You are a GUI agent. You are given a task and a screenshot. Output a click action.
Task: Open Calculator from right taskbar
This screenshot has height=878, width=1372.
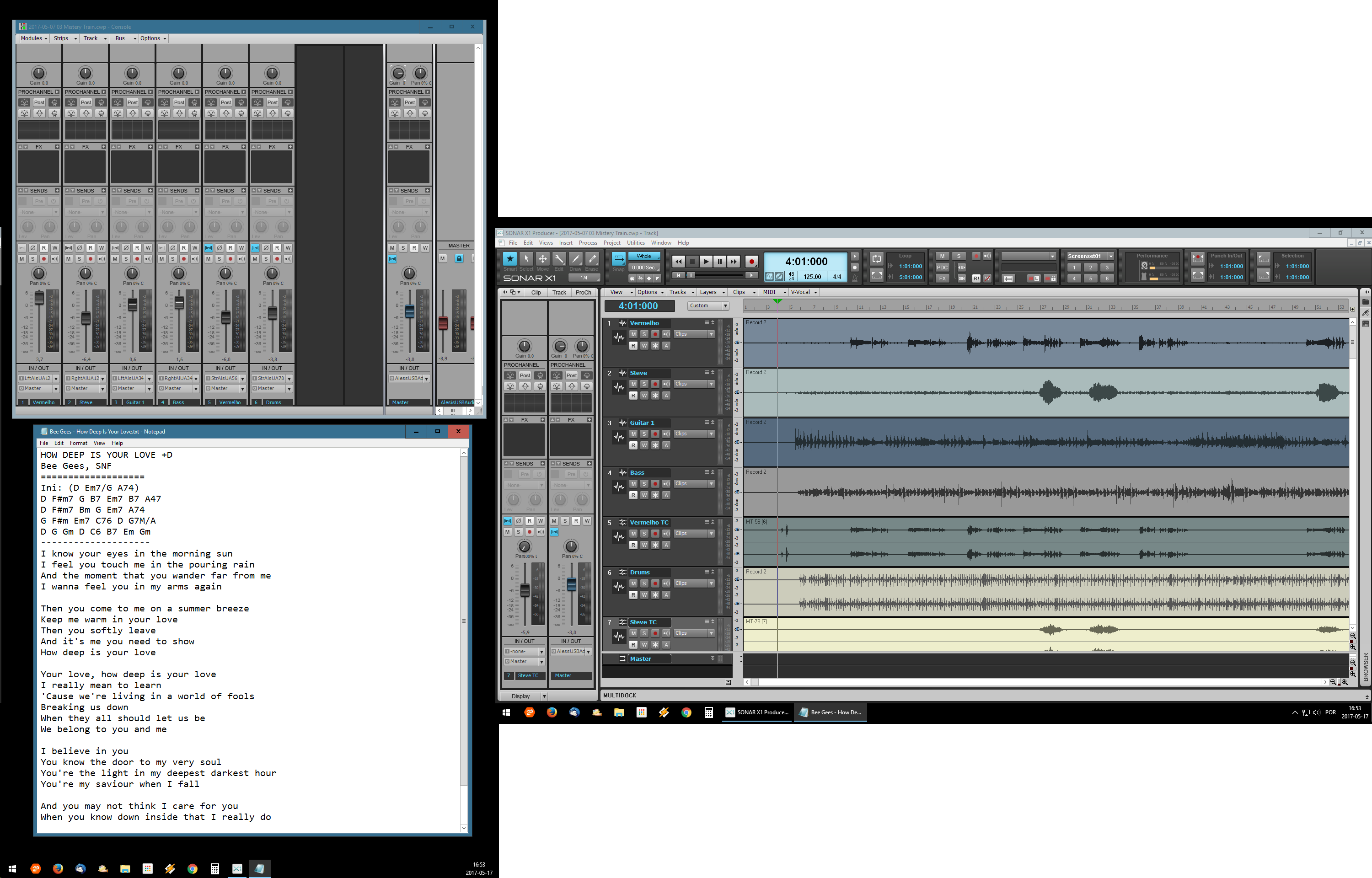[708, 712]
